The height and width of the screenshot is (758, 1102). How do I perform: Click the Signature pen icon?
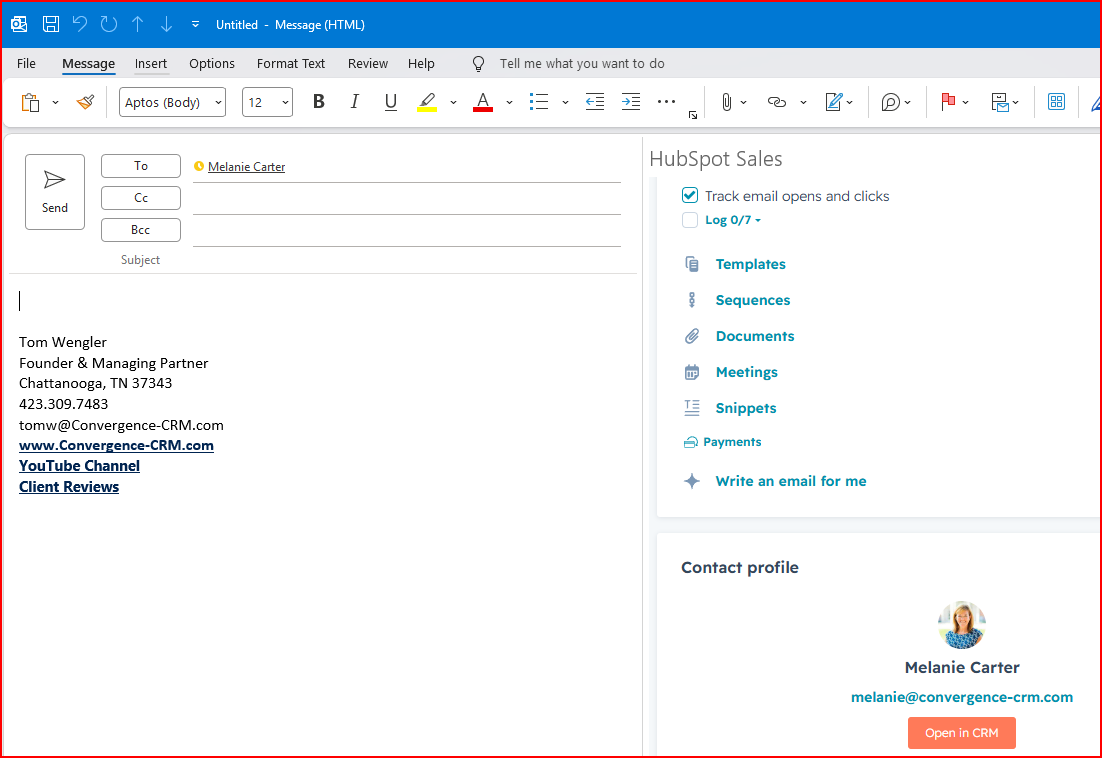point(834,103)
